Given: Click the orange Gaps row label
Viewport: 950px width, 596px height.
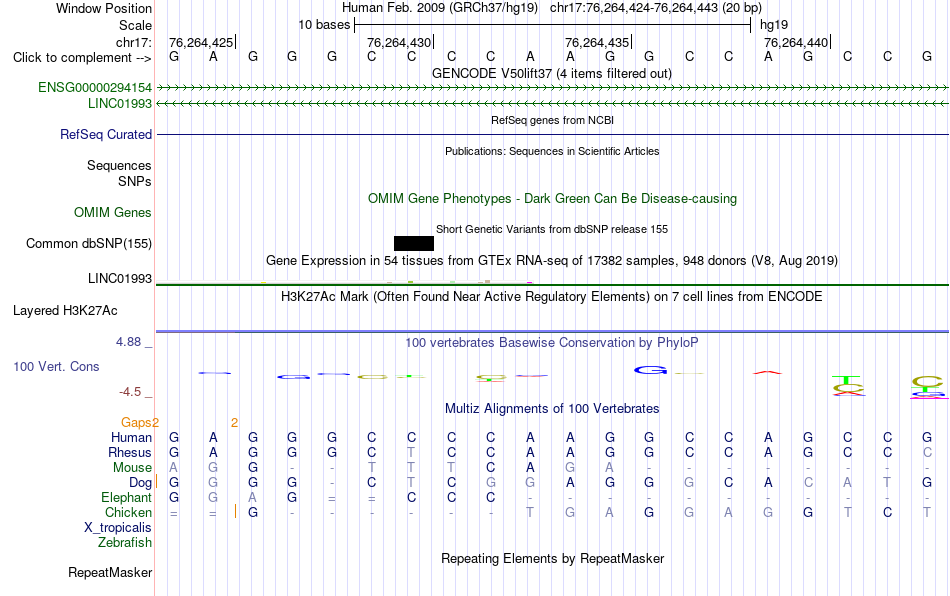Looking at the screenshot, I should coord(136,422).
